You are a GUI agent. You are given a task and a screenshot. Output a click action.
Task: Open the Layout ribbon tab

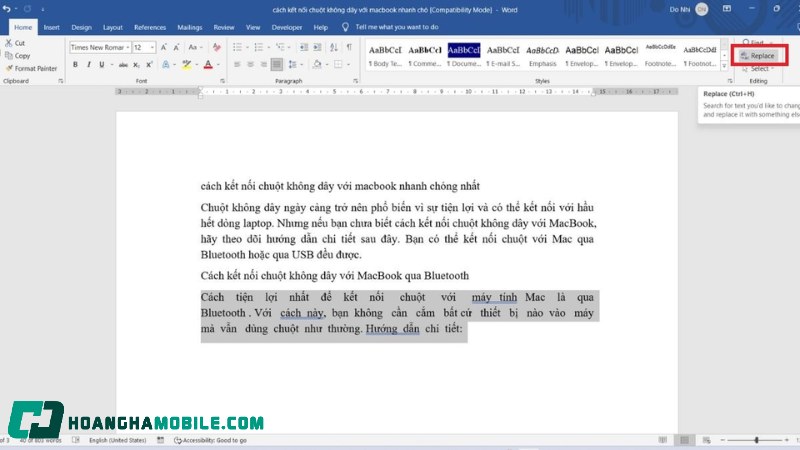tap(113, 28)
